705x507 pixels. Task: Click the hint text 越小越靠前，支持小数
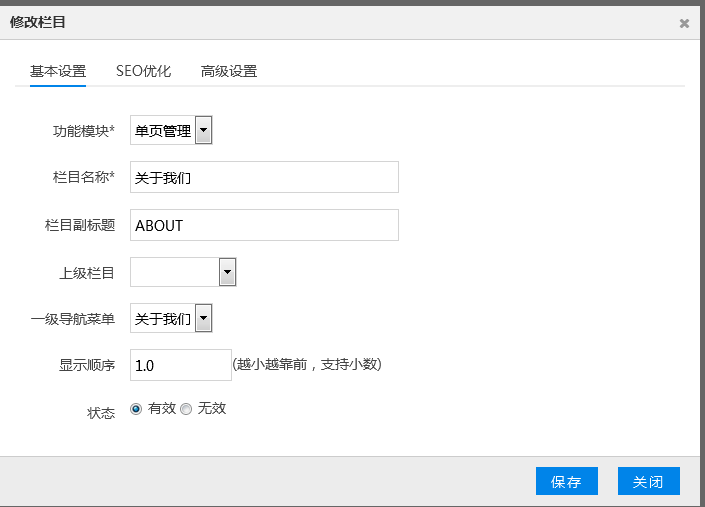click(x=307, y=365)
